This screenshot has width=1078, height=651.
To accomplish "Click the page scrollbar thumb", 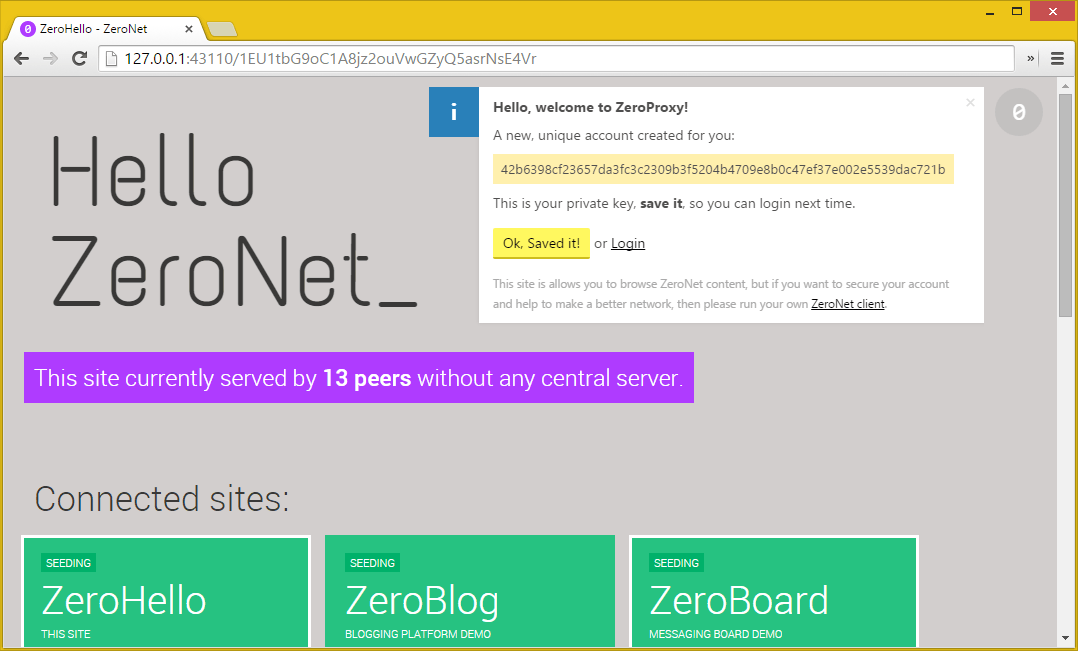I will click(1066, 205).
